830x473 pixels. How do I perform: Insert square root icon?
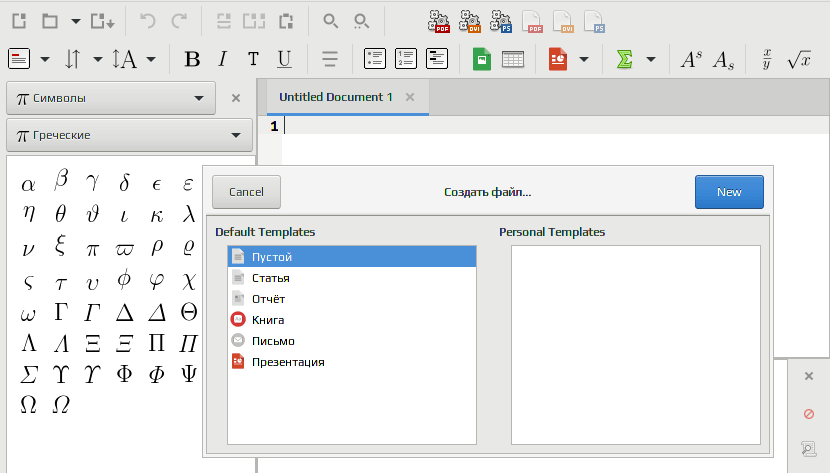click(799, 59)
